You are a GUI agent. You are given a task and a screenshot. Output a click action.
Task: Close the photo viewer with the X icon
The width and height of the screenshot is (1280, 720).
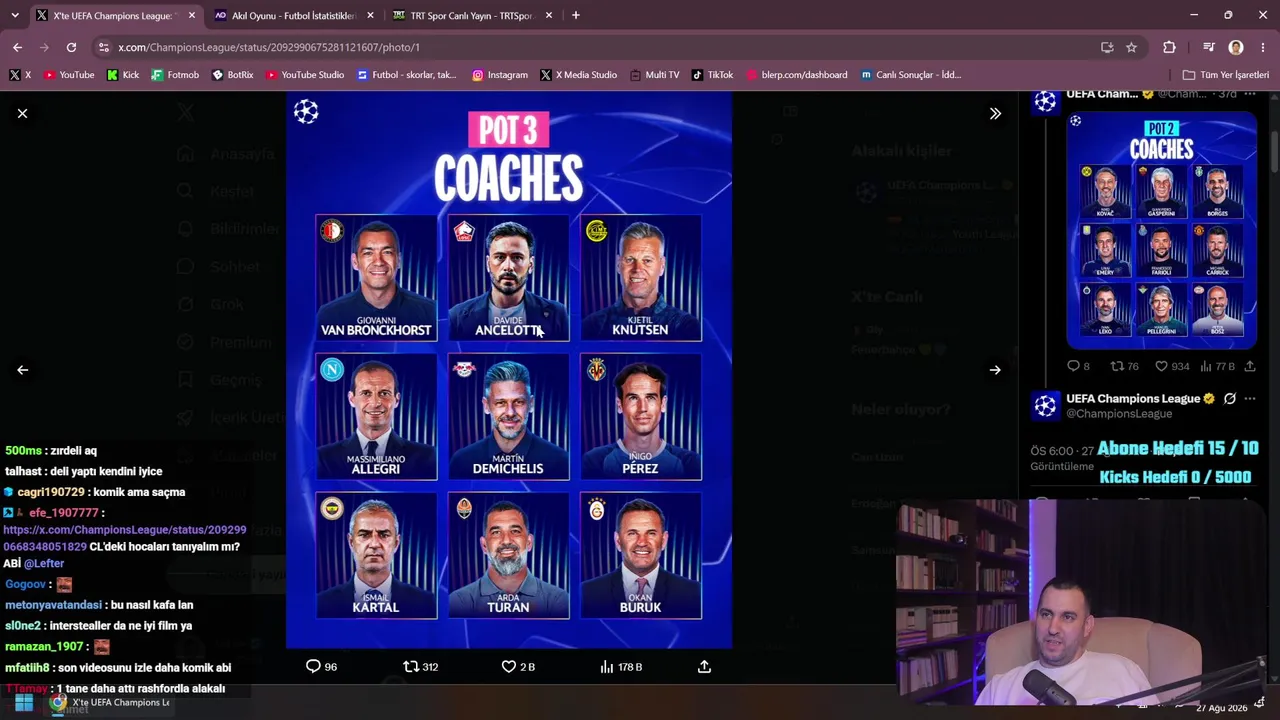pos(22,114)
